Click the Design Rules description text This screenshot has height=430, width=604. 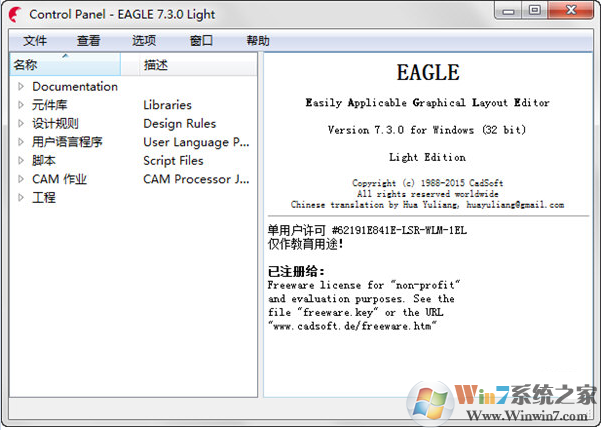tap(180, 123)
